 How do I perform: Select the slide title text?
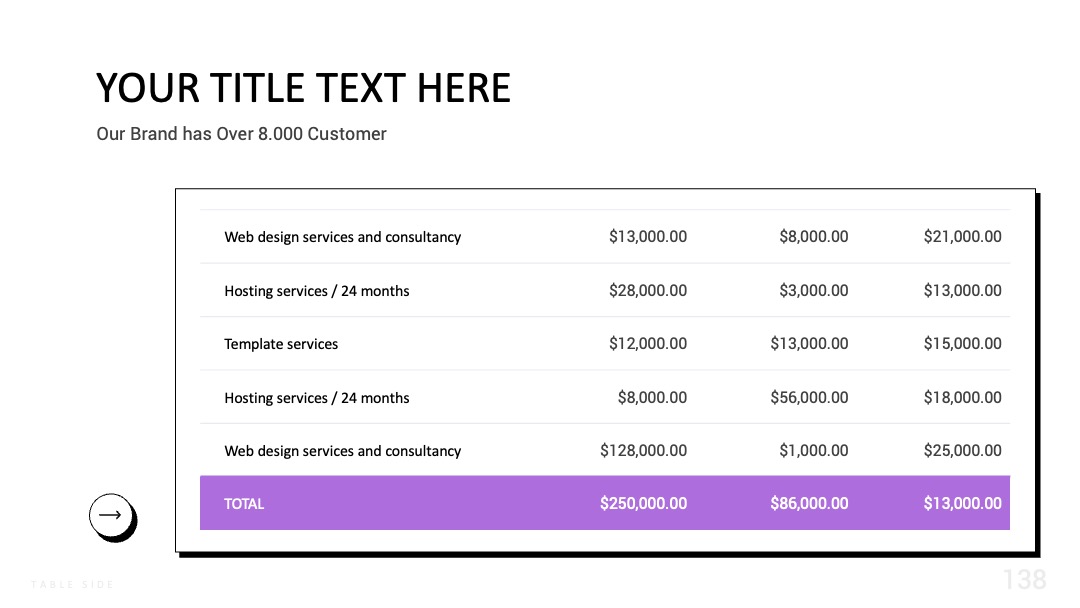pyautogui.click(x=303, y=88)
